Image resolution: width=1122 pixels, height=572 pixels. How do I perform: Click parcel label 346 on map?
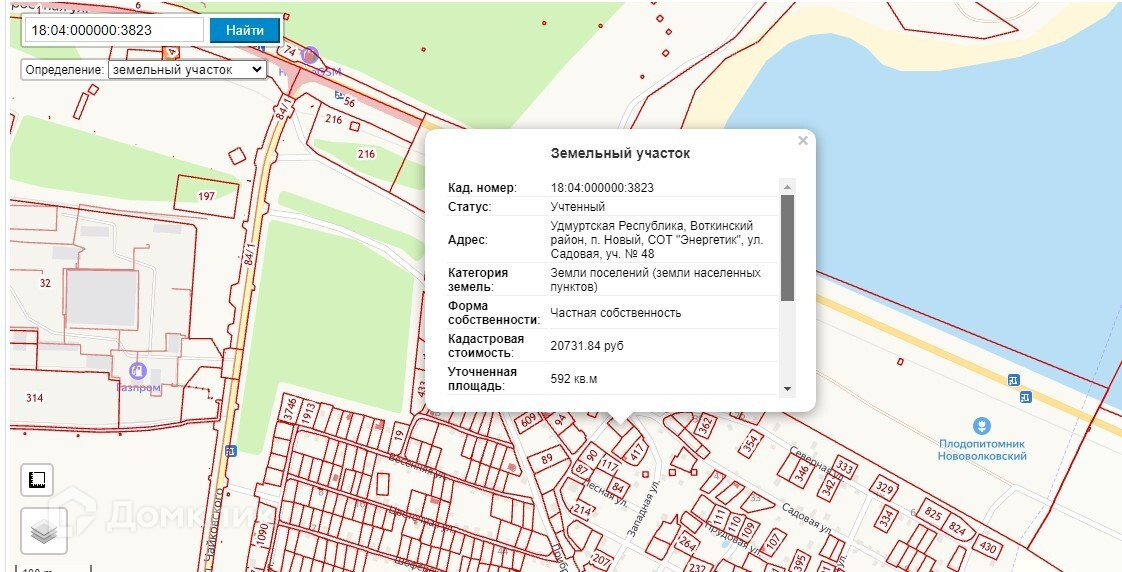pyautogui.click(x=802, y=472)
